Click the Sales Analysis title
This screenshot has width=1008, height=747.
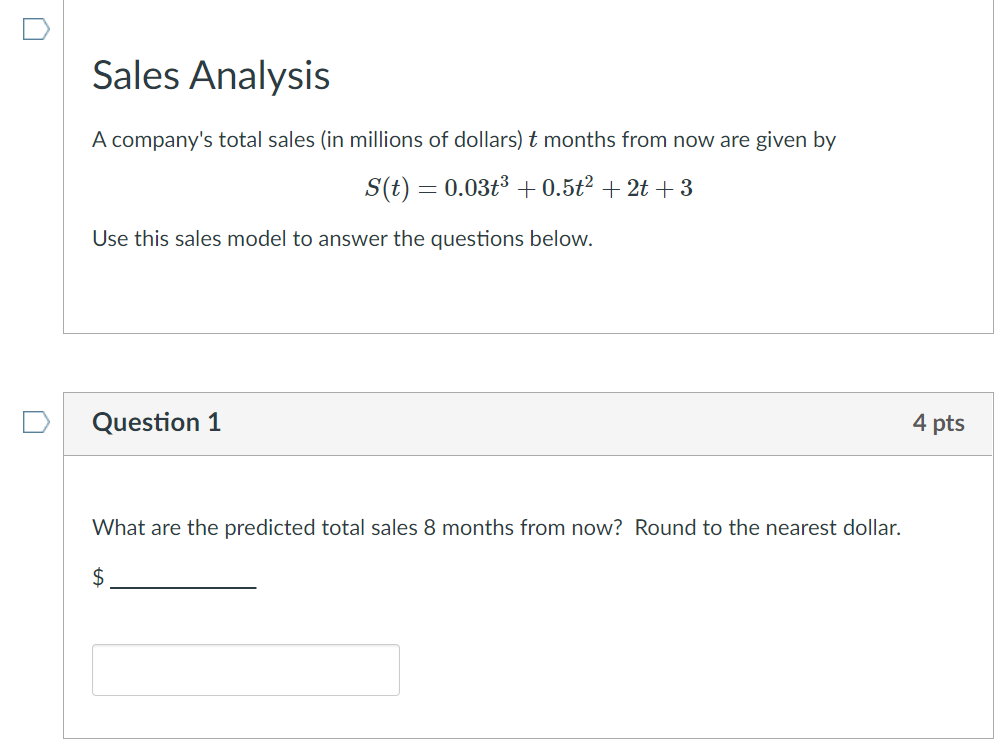[x=211, y=75]
